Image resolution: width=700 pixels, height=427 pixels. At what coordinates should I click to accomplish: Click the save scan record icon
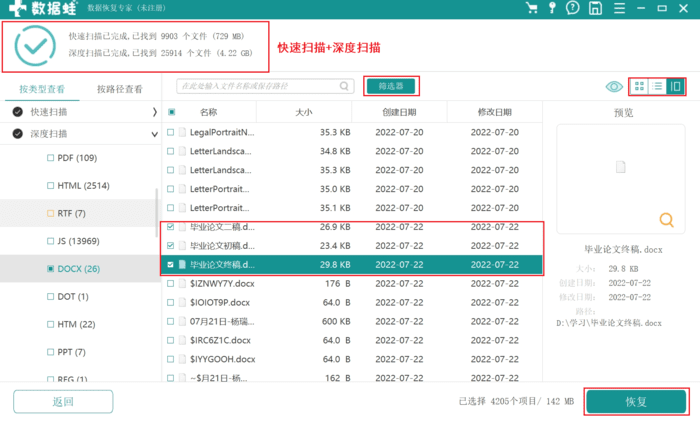(594, 9)
